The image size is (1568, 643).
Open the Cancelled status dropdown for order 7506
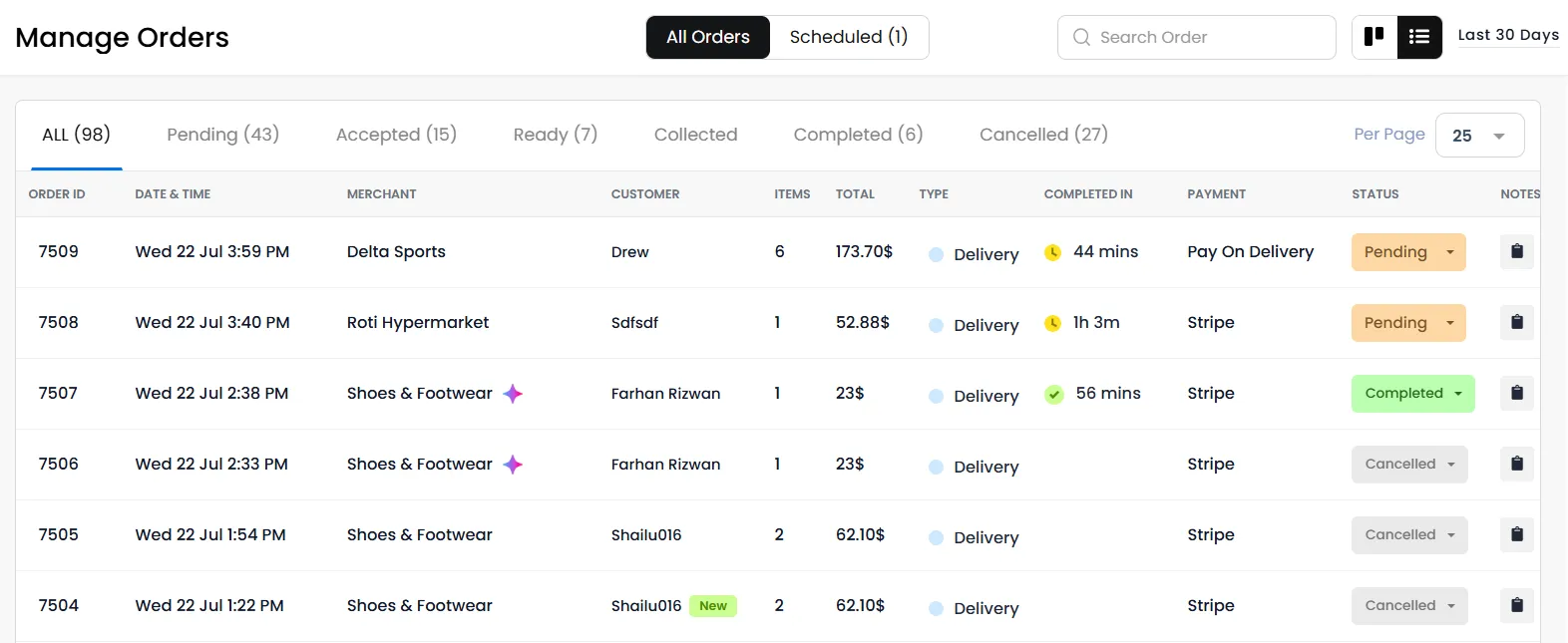click(x=1409, y=465)
